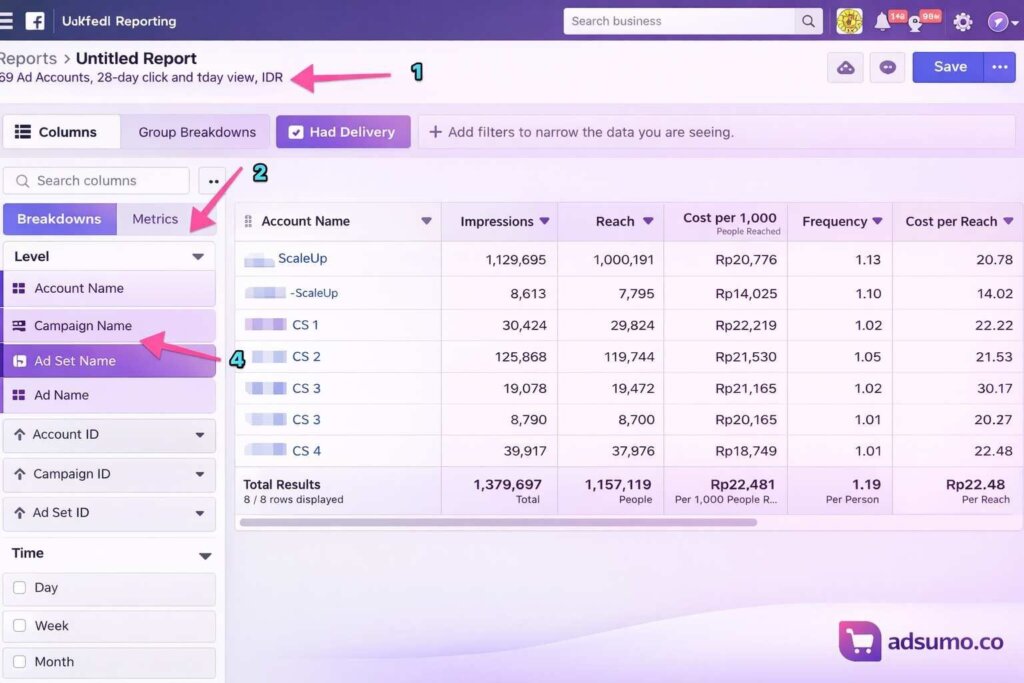This screenshot has height=683, width=1024.
Task: Tick the Month breakdown checkbox
Action: (x=20, y=662)
